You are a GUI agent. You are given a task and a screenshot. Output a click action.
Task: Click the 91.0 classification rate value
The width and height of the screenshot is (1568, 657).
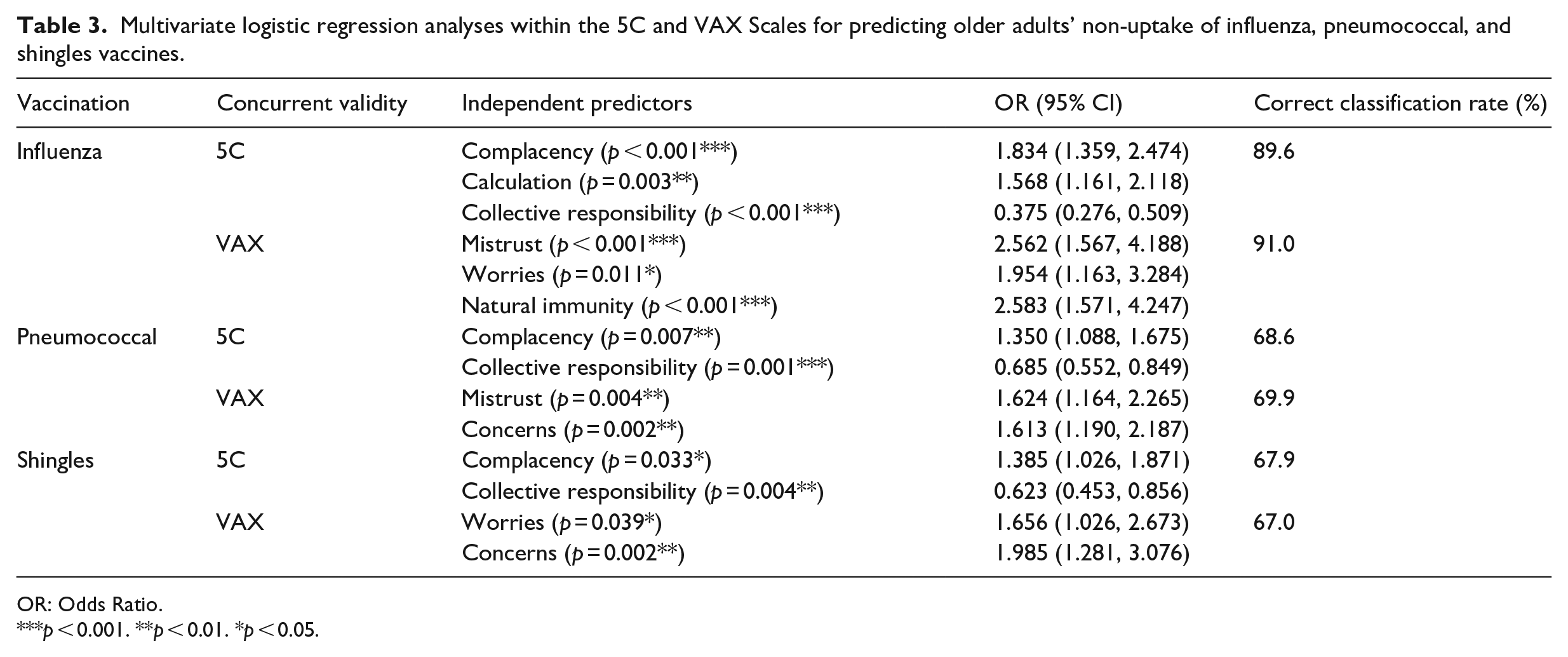(1274, 244)
